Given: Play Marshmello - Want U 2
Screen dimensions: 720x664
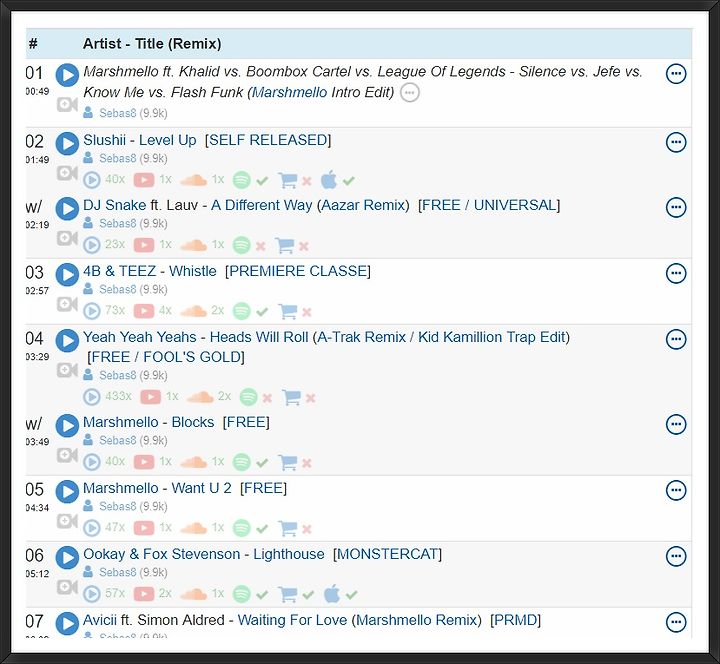Looking at the screenshot, I should 67,492.
